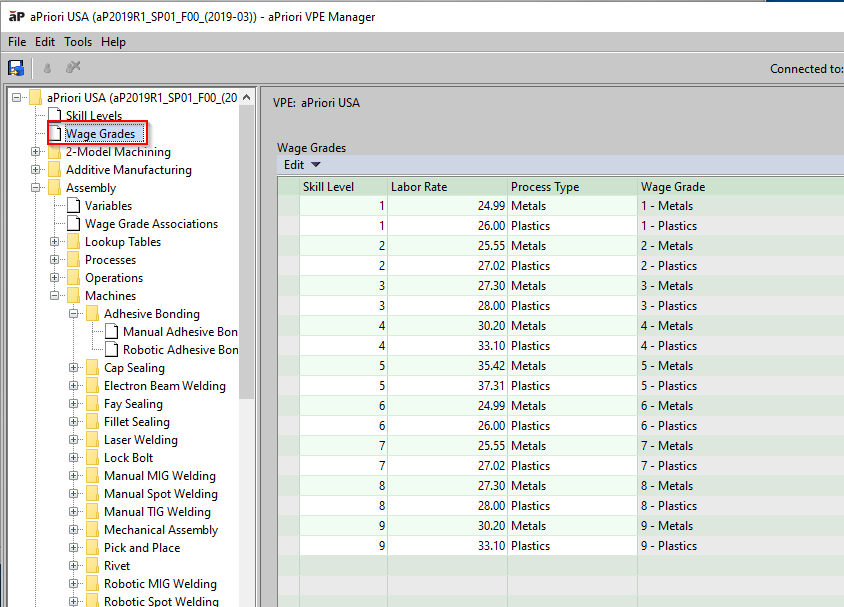The height and width of the screenshot is (607, 844).
Task: Click the Manual Adhesive Bonding file icon
Action: point(111,332)
